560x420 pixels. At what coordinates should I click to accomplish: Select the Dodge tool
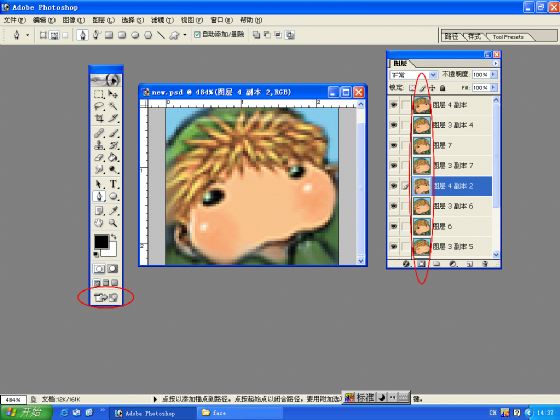click(113, 169)
